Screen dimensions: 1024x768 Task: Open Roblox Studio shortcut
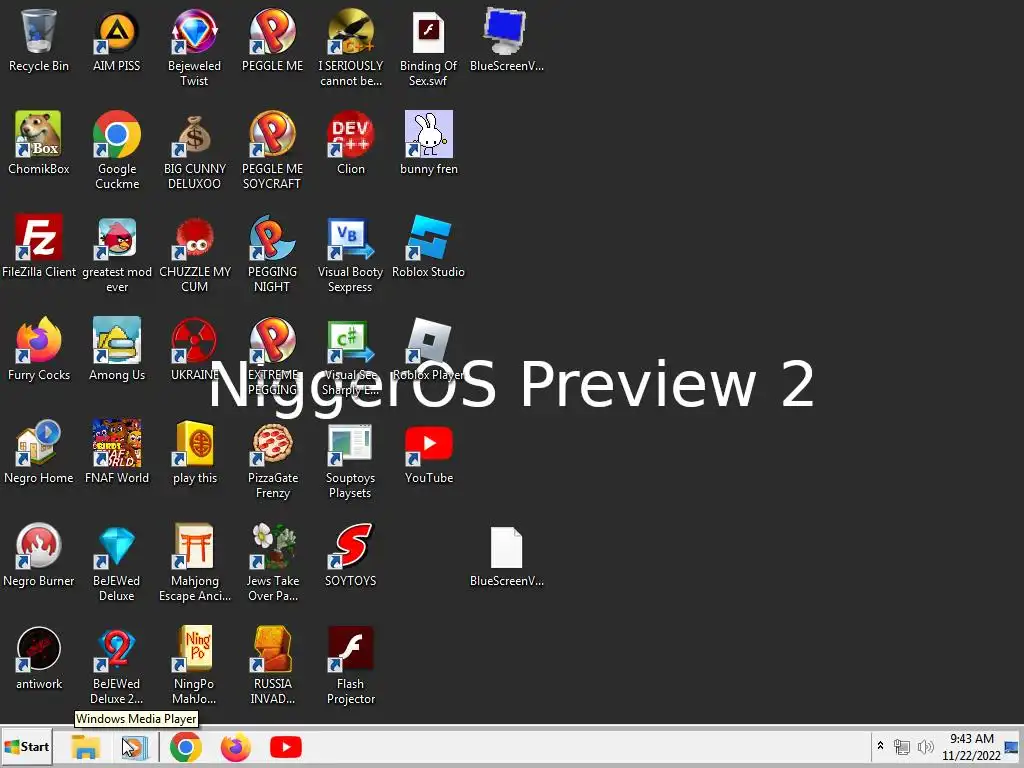coord(428,247)
